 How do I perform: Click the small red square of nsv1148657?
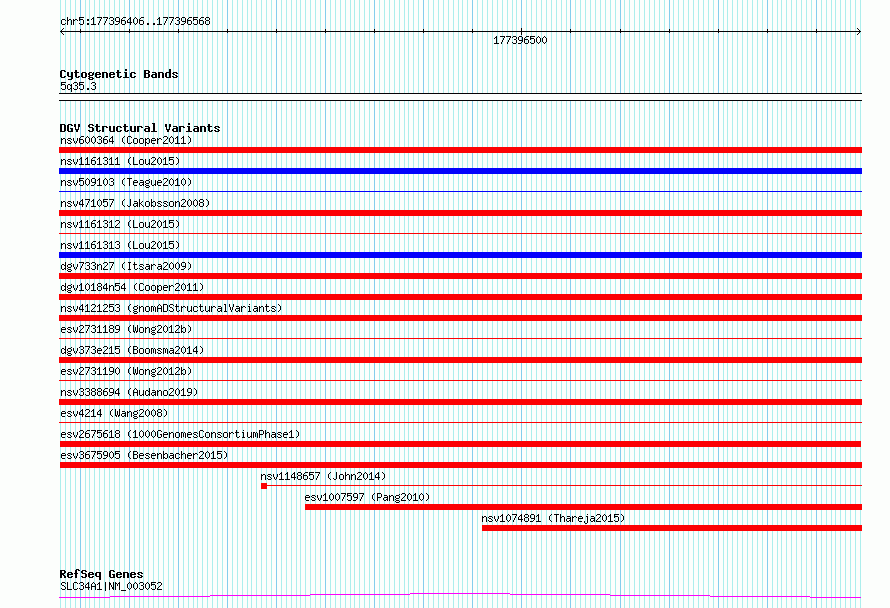coord(264,486)
